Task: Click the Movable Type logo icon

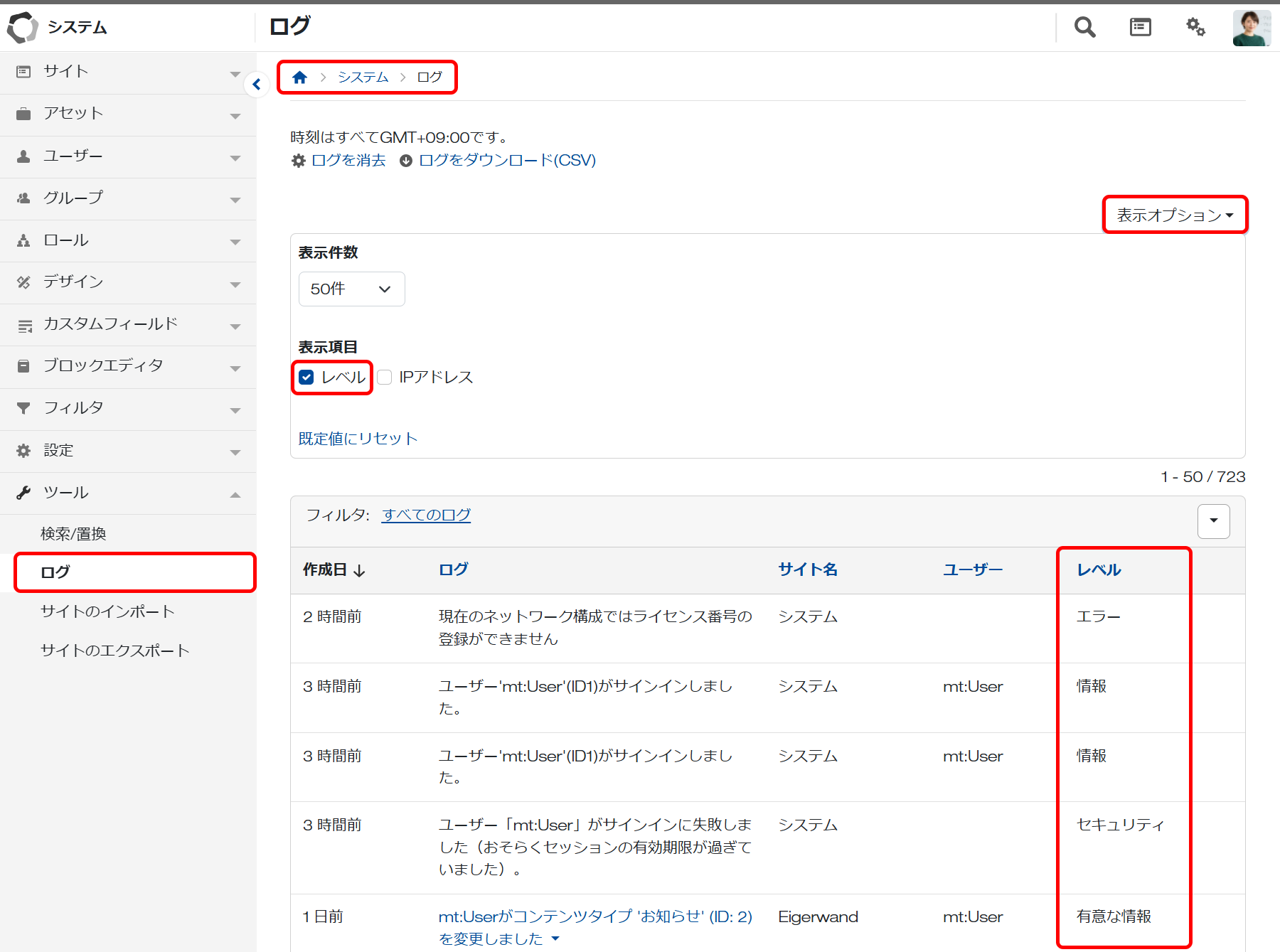Action: pos(22,27)
